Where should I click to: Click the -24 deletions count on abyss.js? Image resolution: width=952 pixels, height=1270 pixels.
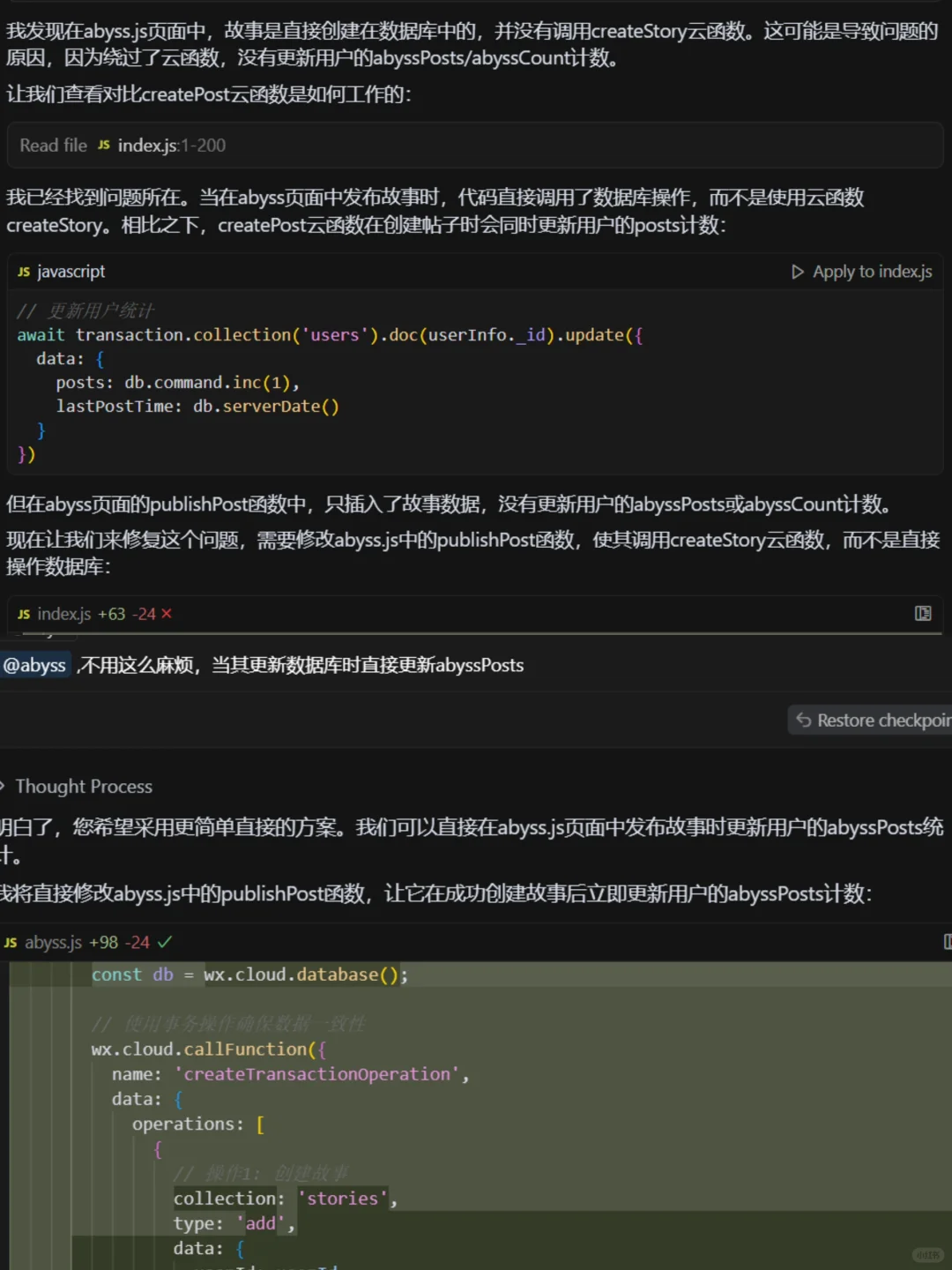[x=138, y=942]
